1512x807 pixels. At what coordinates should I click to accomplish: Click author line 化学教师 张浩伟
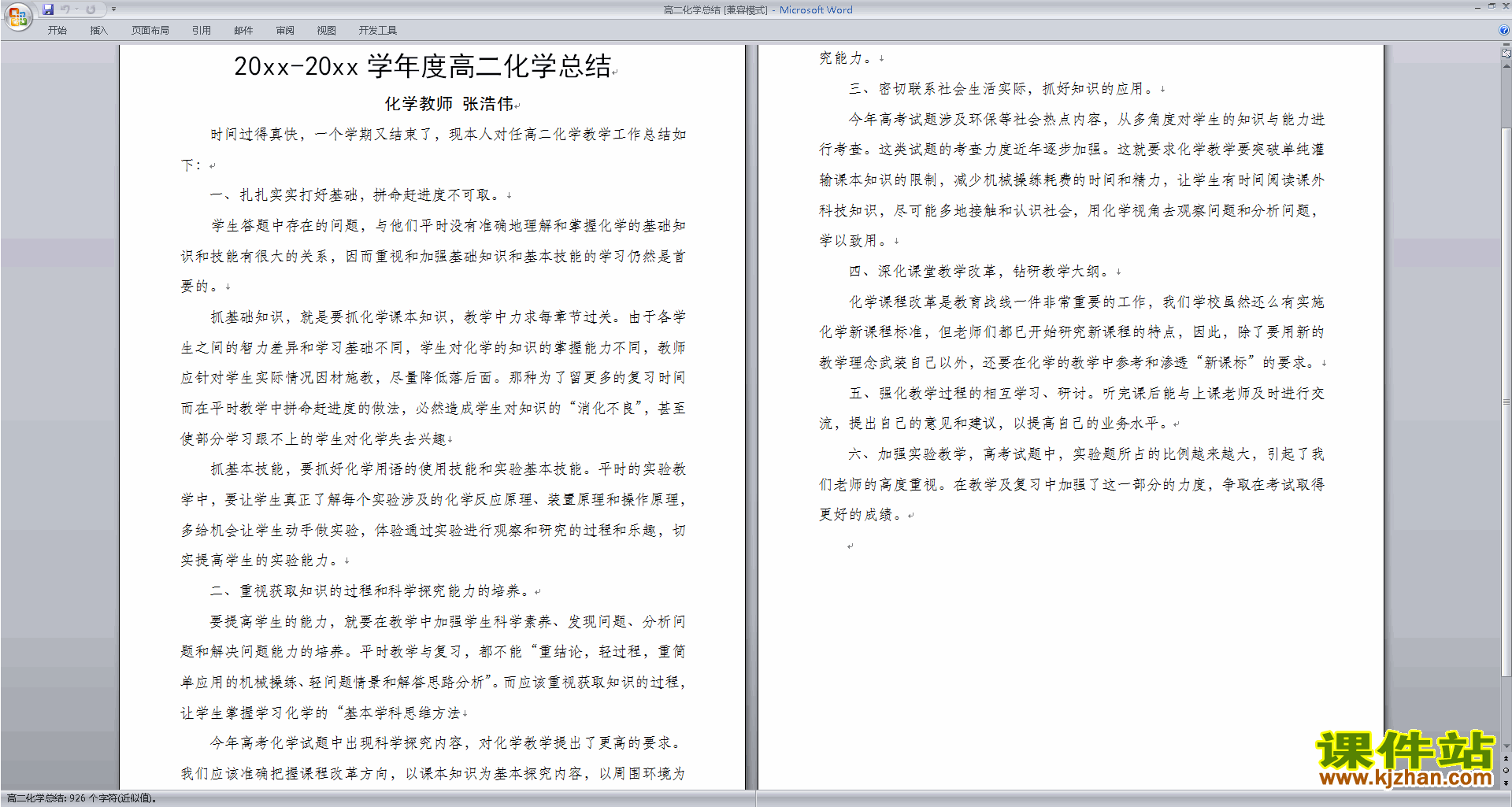449,104
